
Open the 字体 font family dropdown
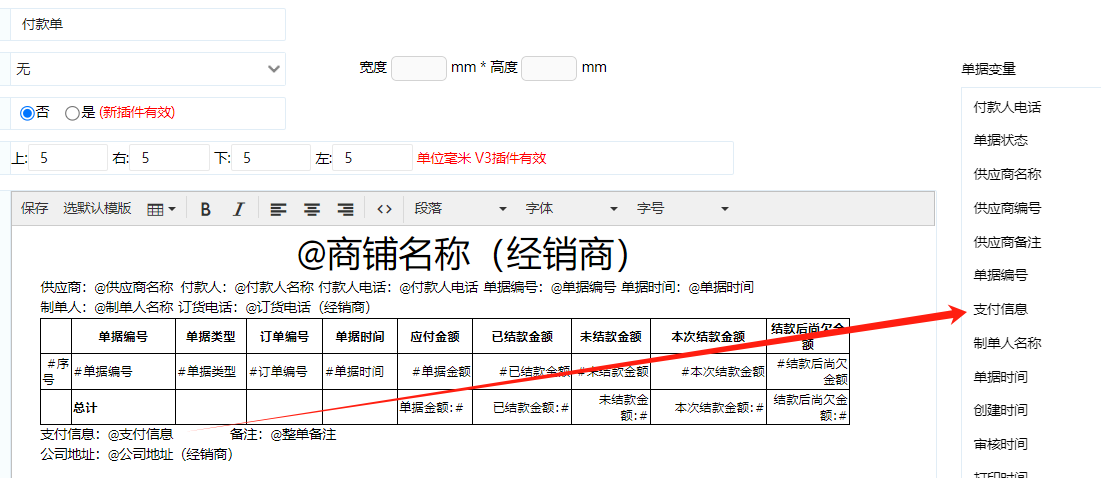click(x=571, y=209)
